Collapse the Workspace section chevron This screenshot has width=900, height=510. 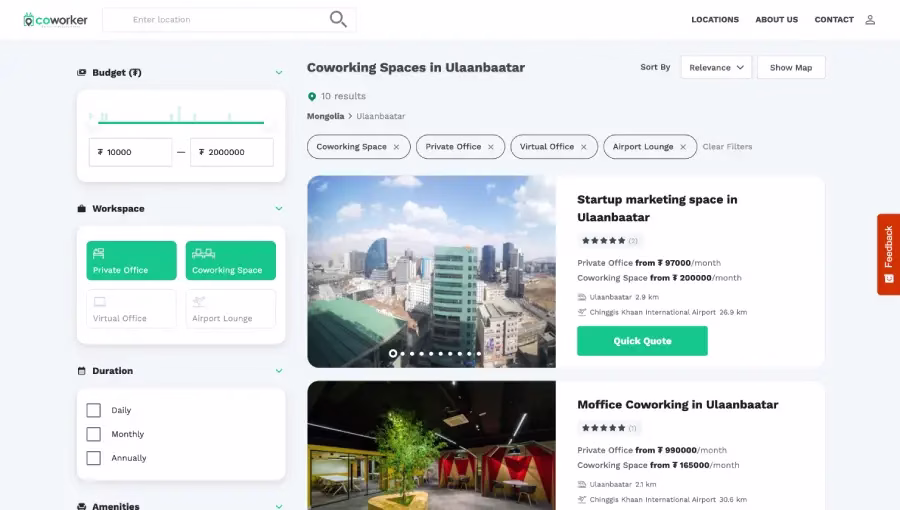click(279, 209)
